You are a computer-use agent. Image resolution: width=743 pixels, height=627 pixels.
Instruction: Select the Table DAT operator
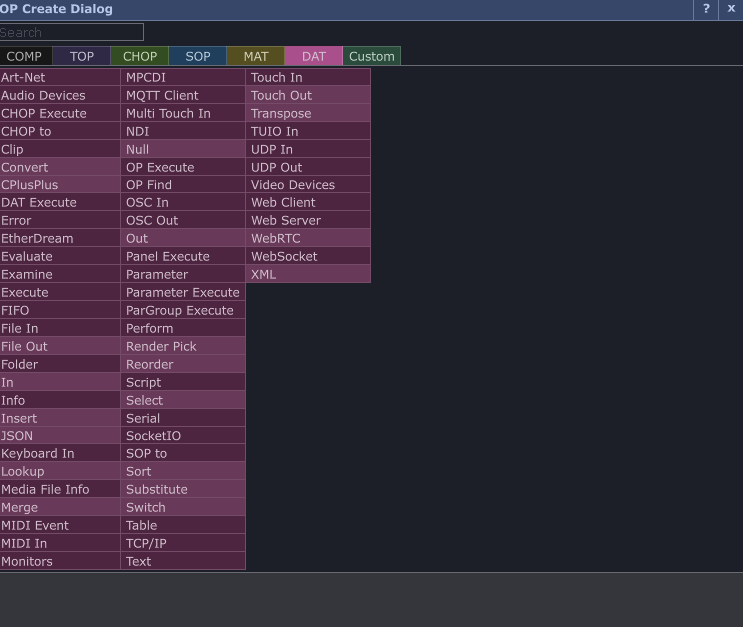coord(183,525)
